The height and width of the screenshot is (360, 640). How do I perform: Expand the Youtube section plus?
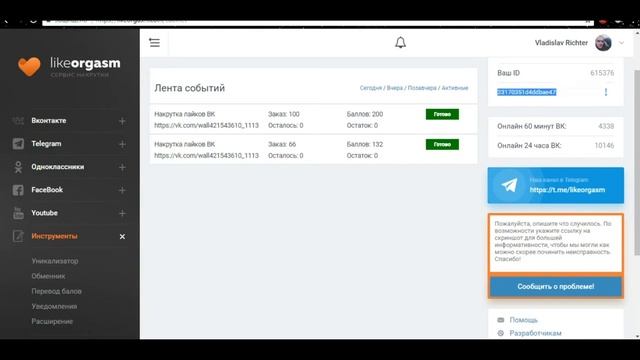point(122,213)
